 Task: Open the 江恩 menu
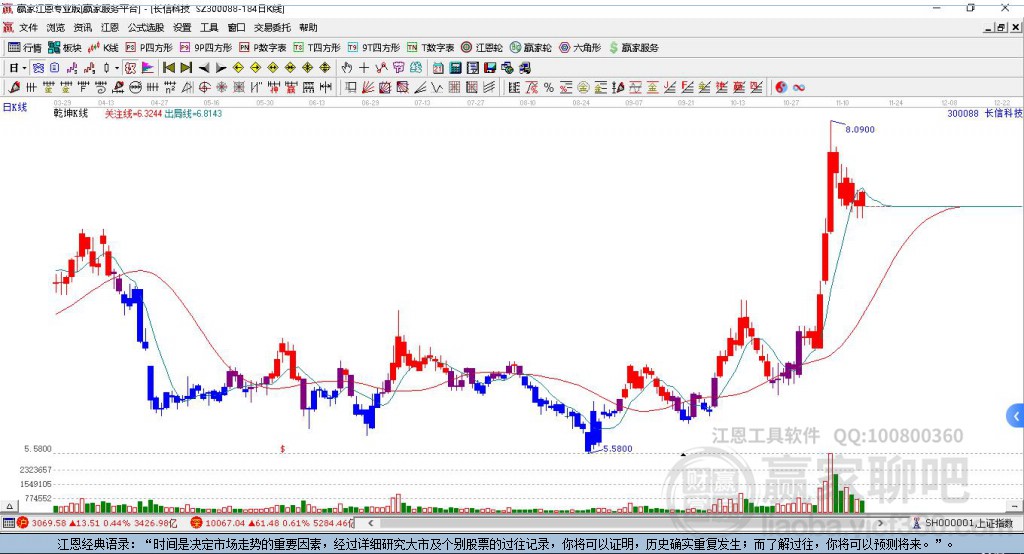coord(110,27)
